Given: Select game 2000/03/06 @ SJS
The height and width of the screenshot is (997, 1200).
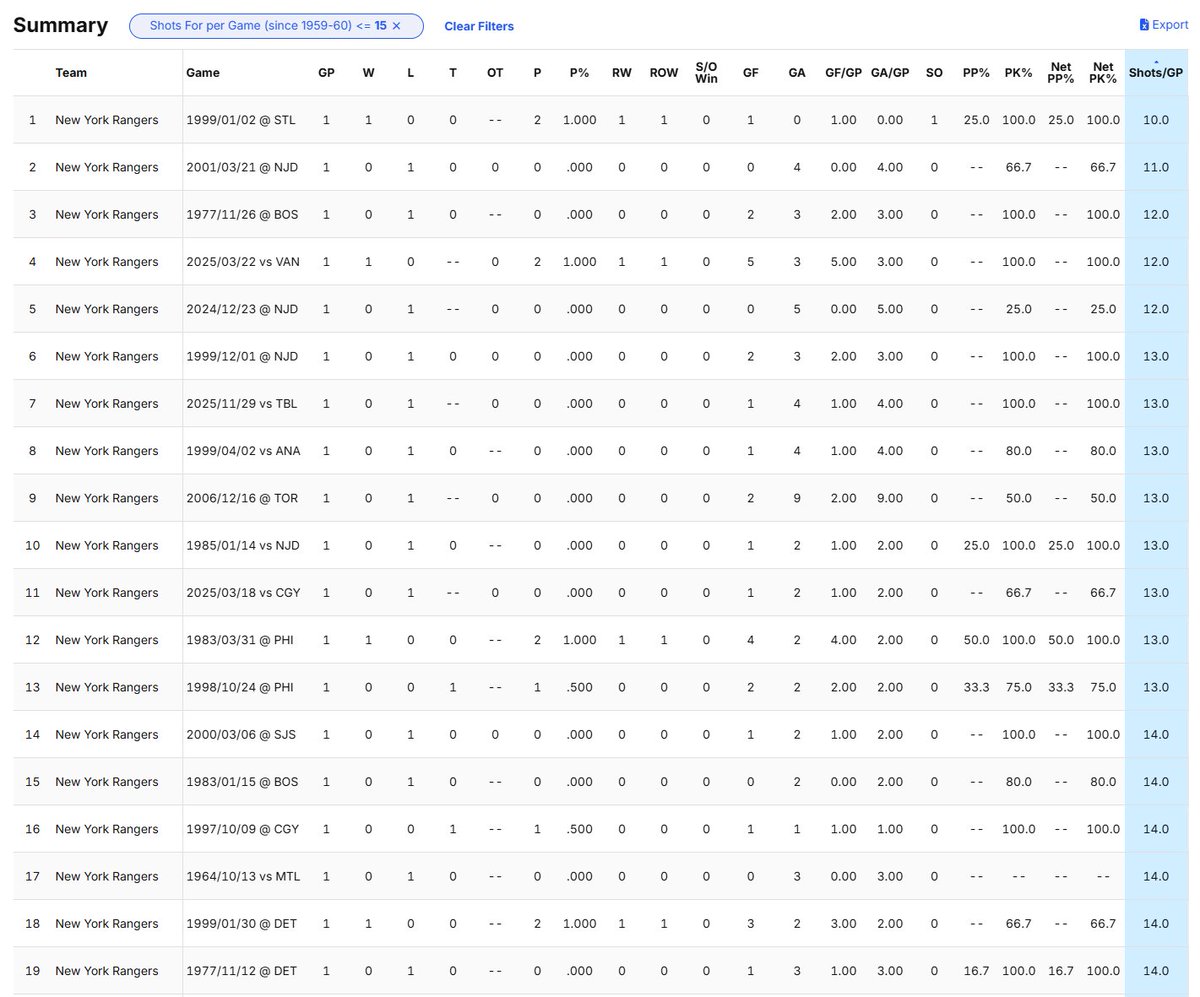Looking at the screenshot, I should 241,735.
